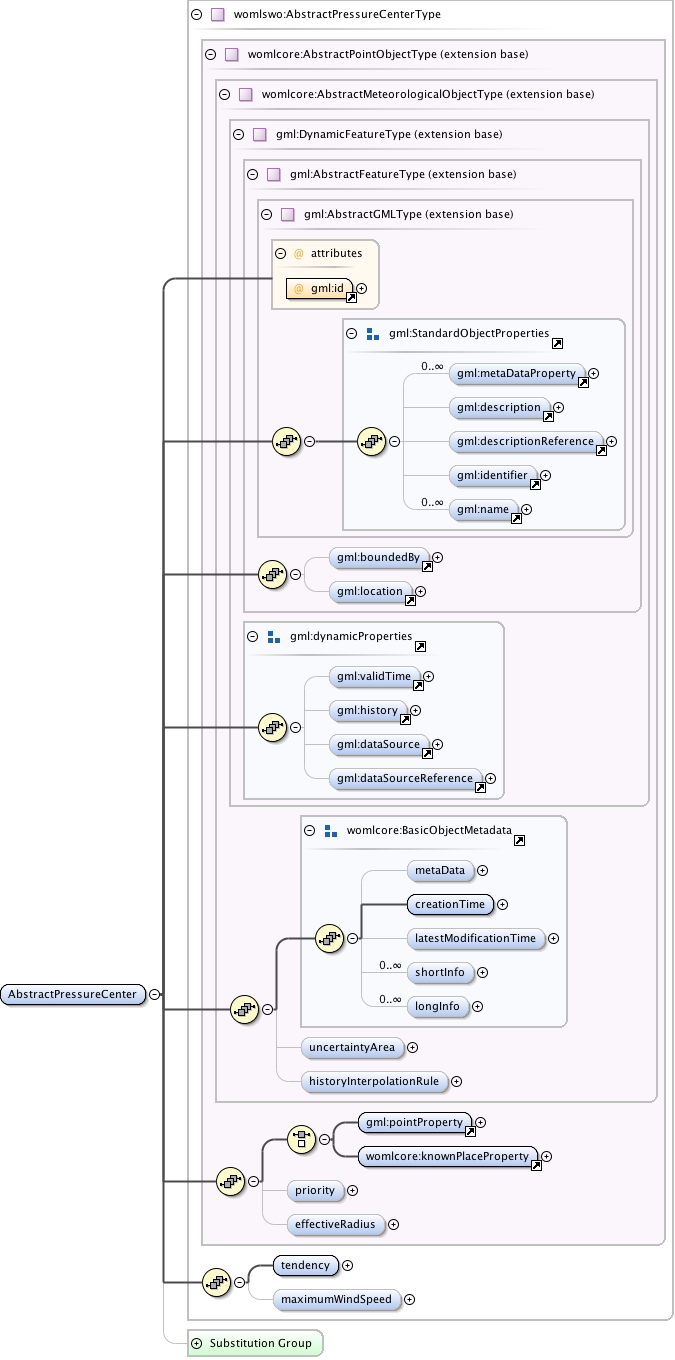The height and width of the screenshot is (1360, 675).
Task: Click sequence icon beside gml:validTime group
Action: 273,727
